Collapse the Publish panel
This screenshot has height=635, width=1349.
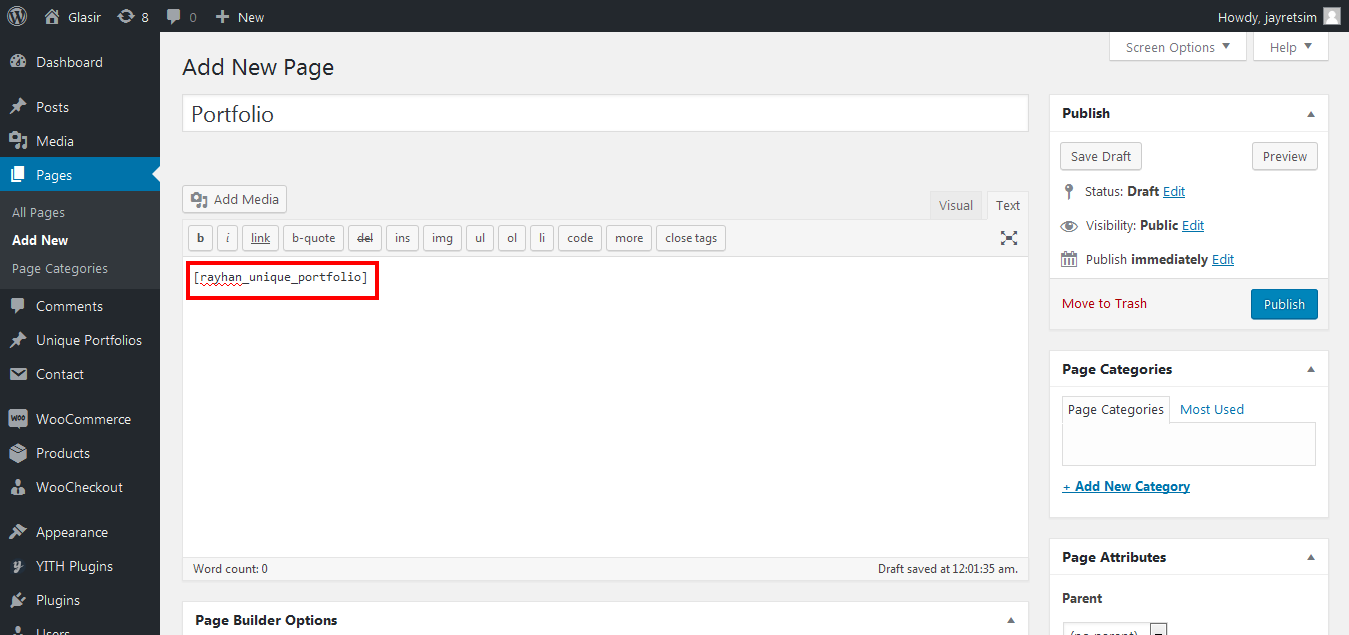point(1311,114)
